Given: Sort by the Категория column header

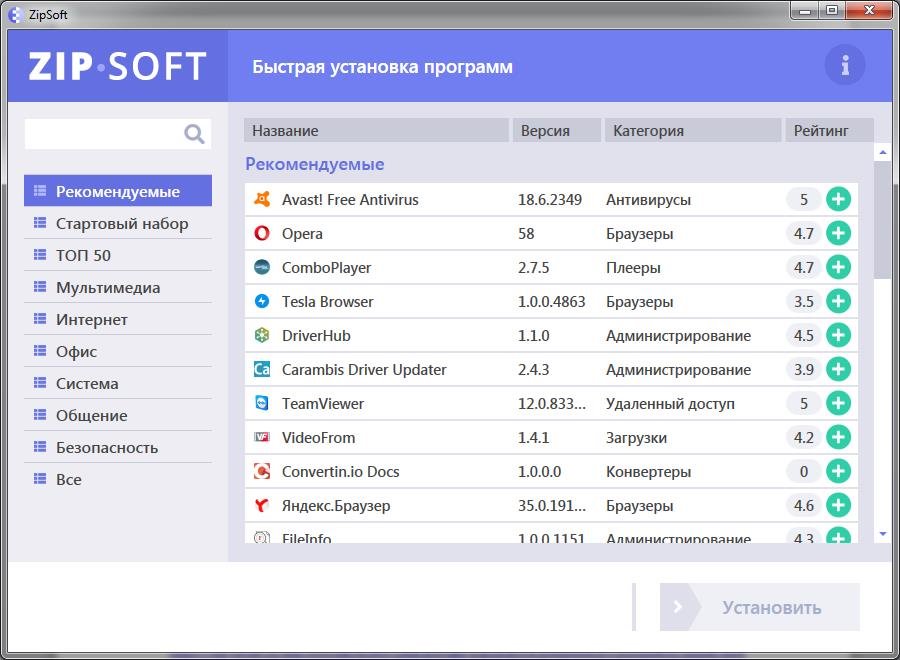Looking at the screenshot, I should coord(693,130).
